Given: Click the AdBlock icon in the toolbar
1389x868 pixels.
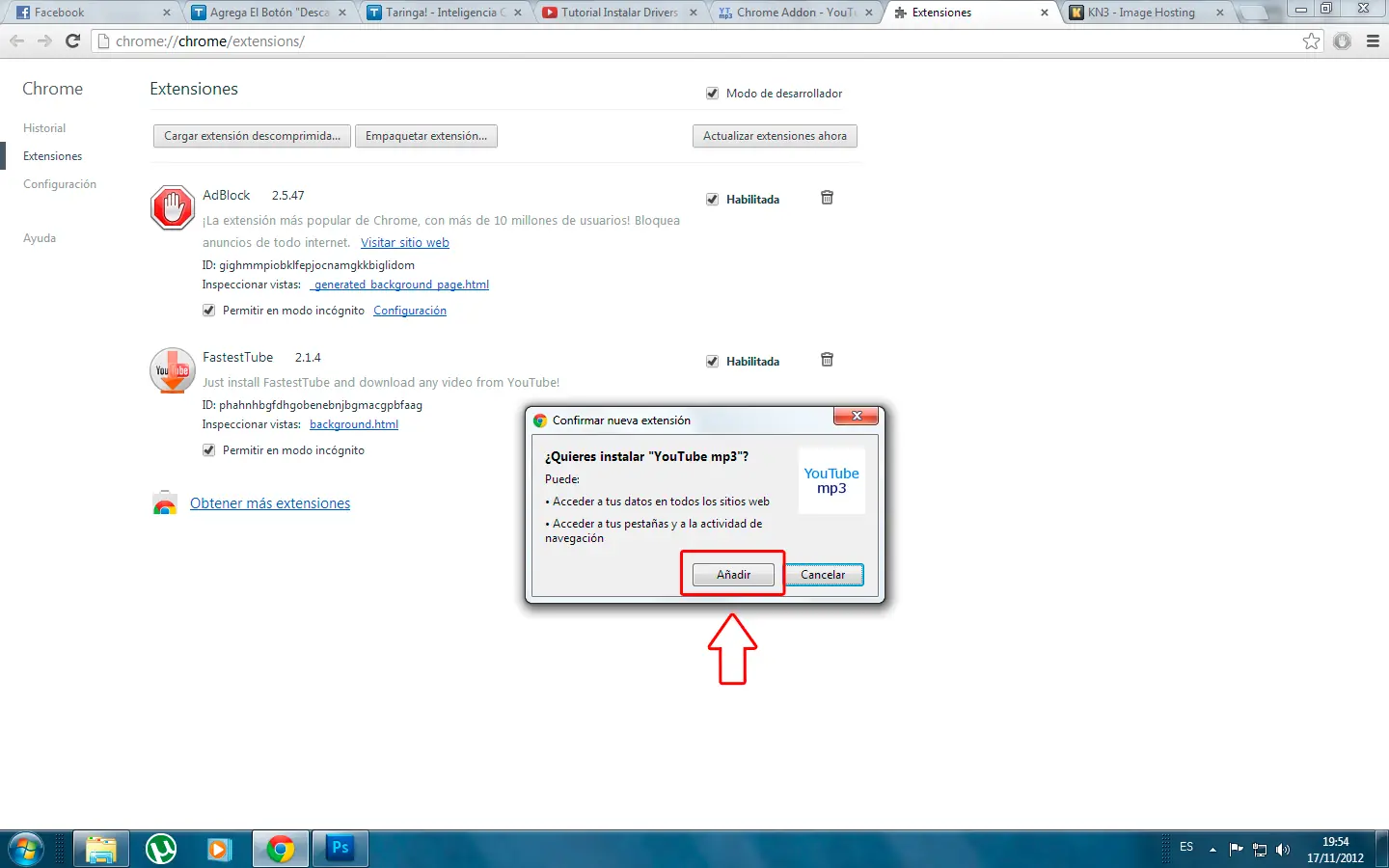Looking at the screenshot, I should [x=1342, y=41].
